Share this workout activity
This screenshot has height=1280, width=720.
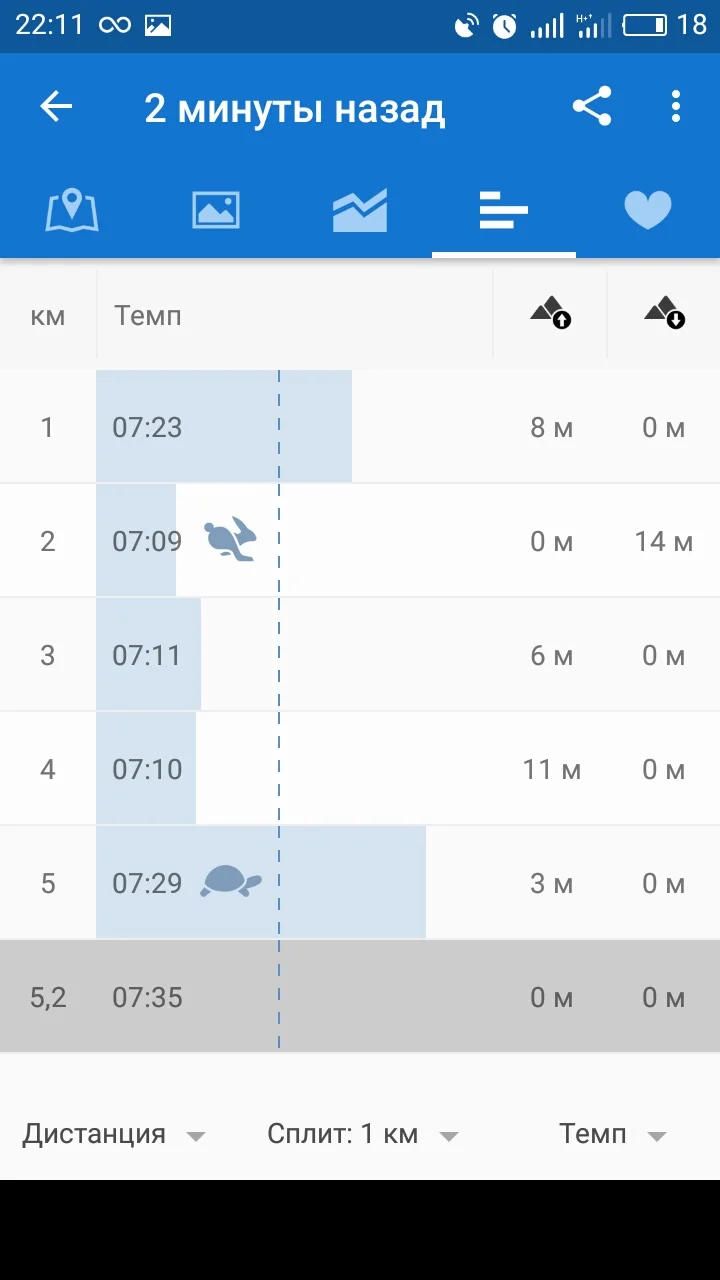point(591,107)
